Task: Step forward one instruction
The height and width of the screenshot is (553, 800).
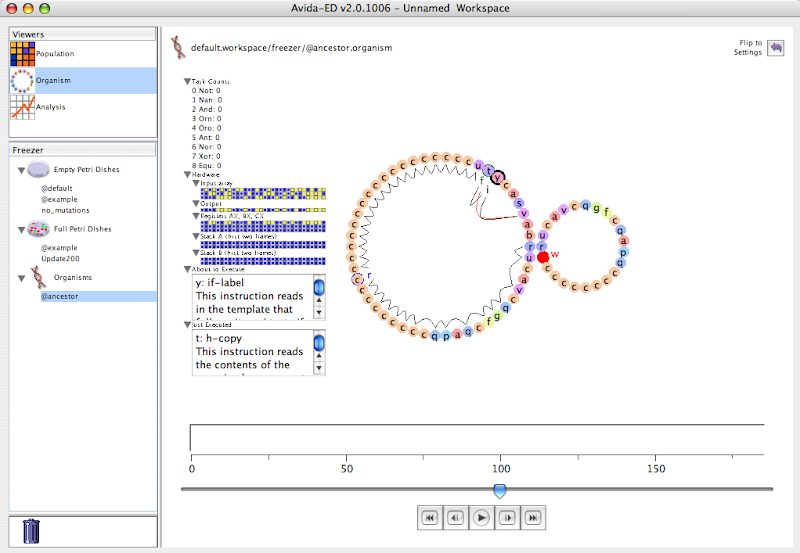Action: click(507, 517)
